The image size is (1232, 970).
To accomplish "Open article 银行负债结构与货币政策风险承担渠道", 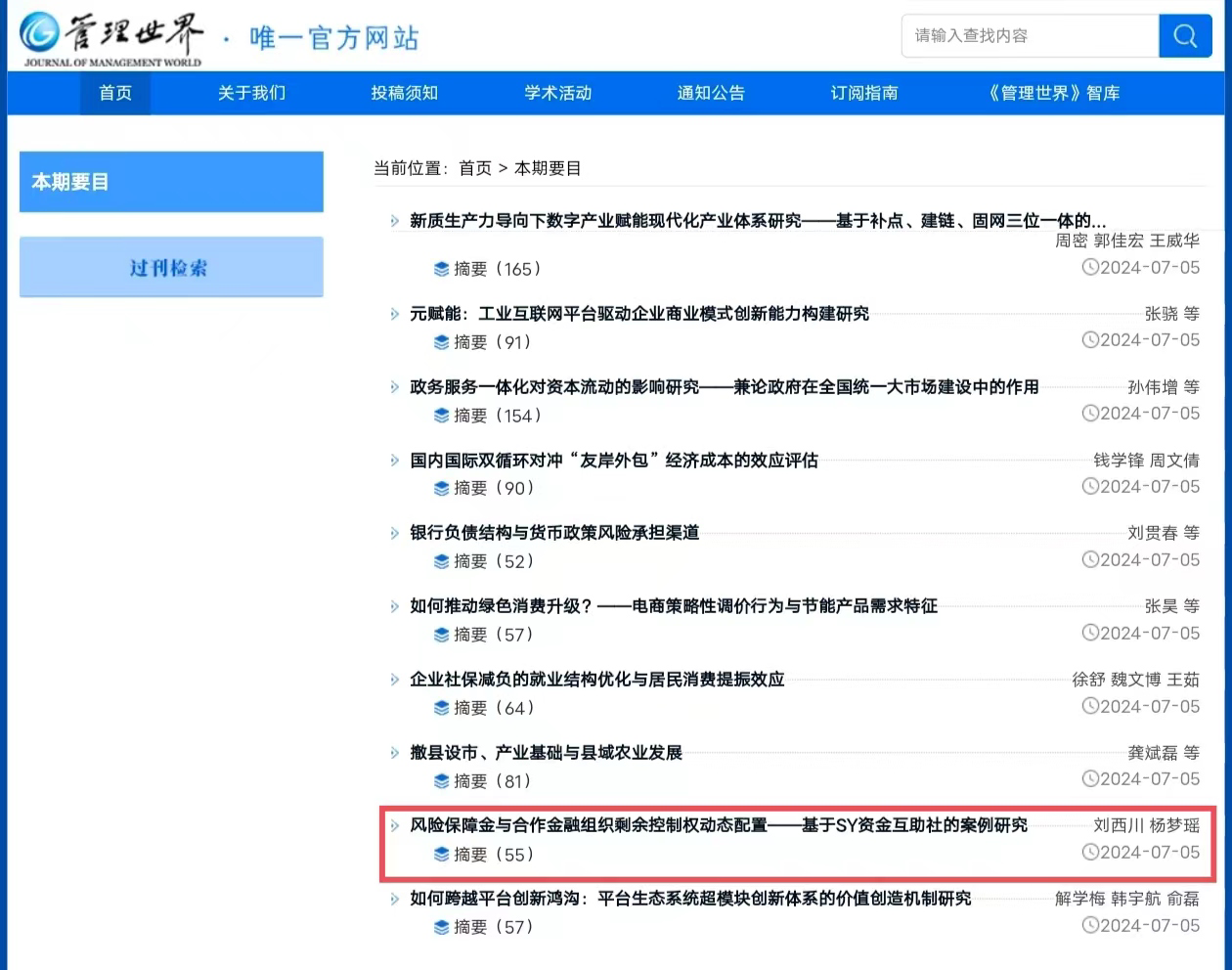I will tap(554, 533).
